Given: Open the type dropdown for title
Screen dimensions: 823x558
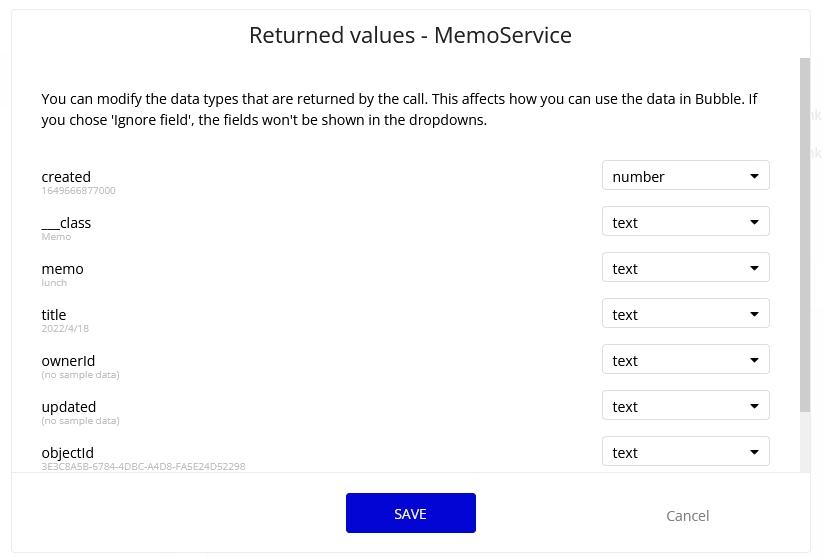Looking at the screenshot, I should coord(685,314).
